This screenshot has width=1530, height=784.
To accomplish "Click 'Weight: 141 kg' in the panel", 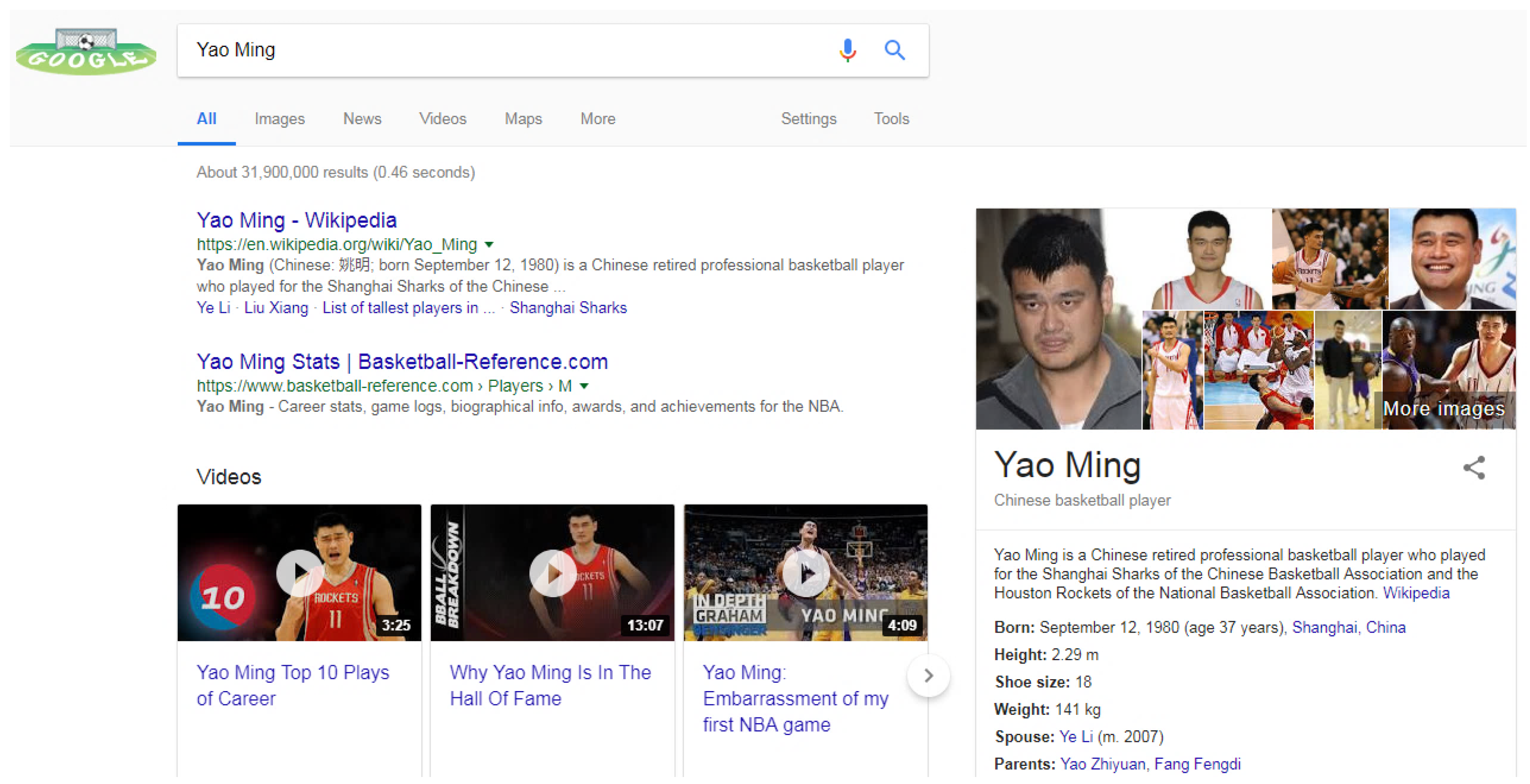I will point(1047,709).
